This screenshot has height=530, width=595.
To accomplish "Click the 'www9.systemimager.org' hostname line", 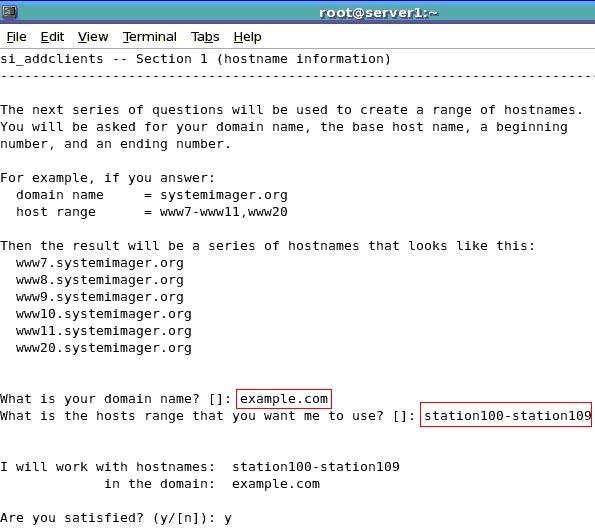I will point(100,297).
